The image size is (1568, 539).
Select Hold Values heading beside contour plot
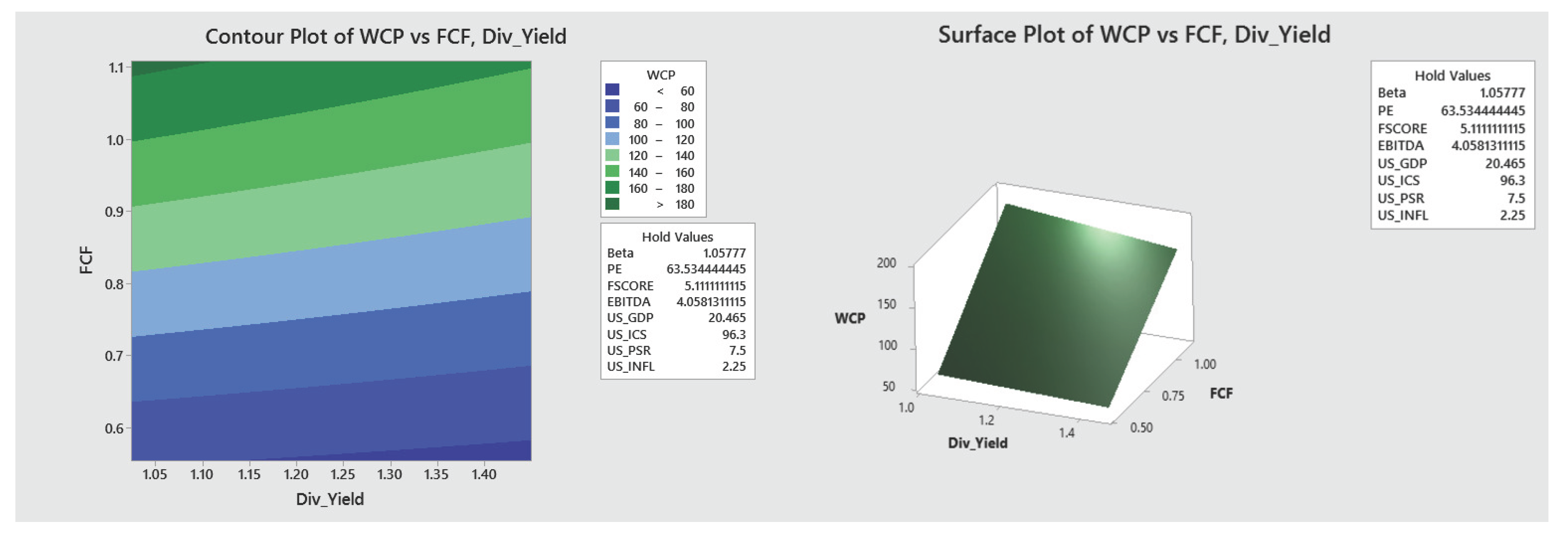pos(677,236)
